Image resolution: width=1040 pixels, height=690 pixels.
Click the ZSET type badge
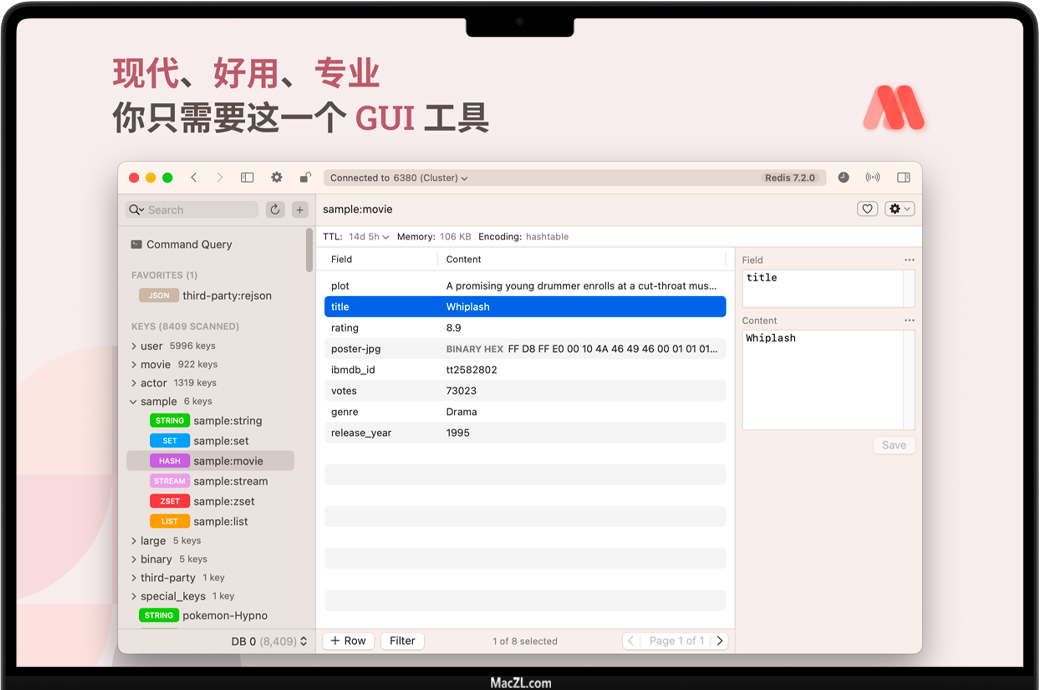pos(170,501)
